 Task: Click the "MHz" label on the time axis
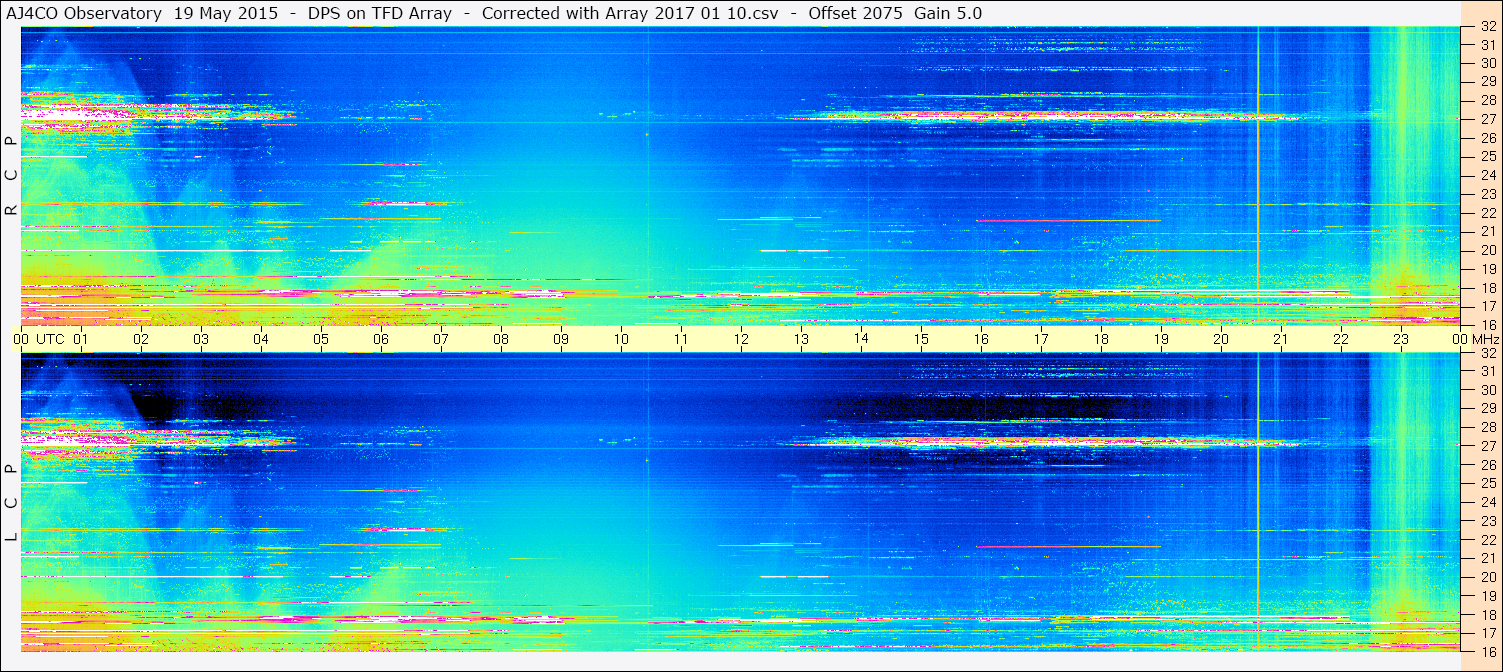pyautogui.click(x=1485, y=339)
